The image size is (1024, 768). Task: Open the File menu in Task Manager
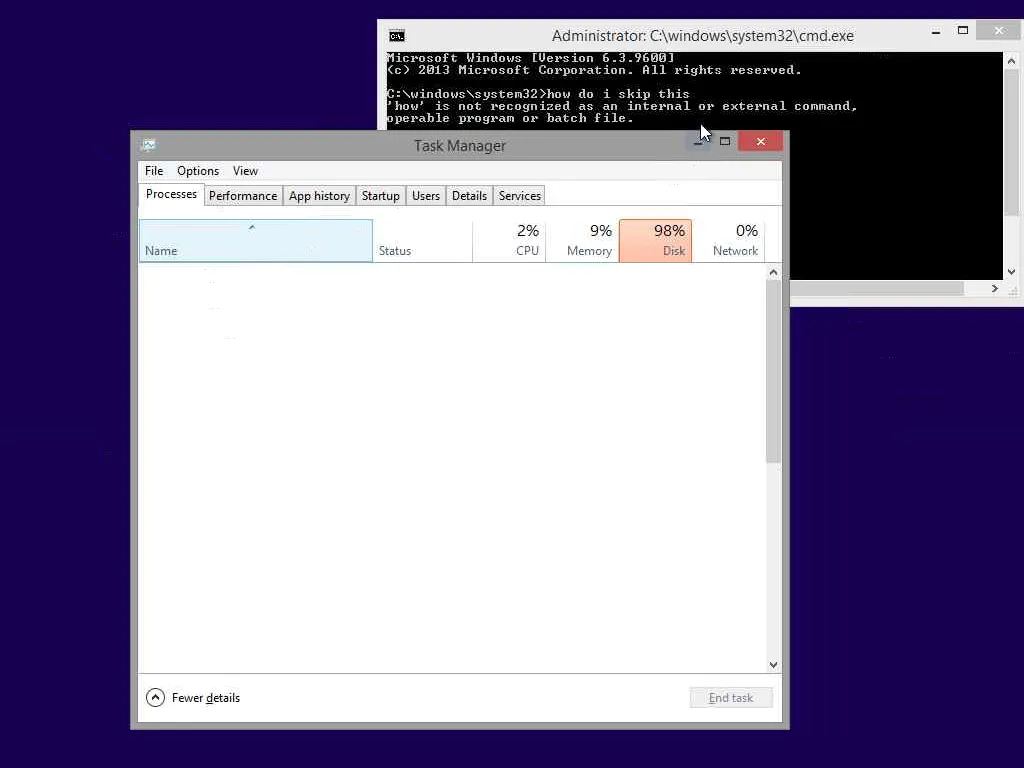[154, 171]
